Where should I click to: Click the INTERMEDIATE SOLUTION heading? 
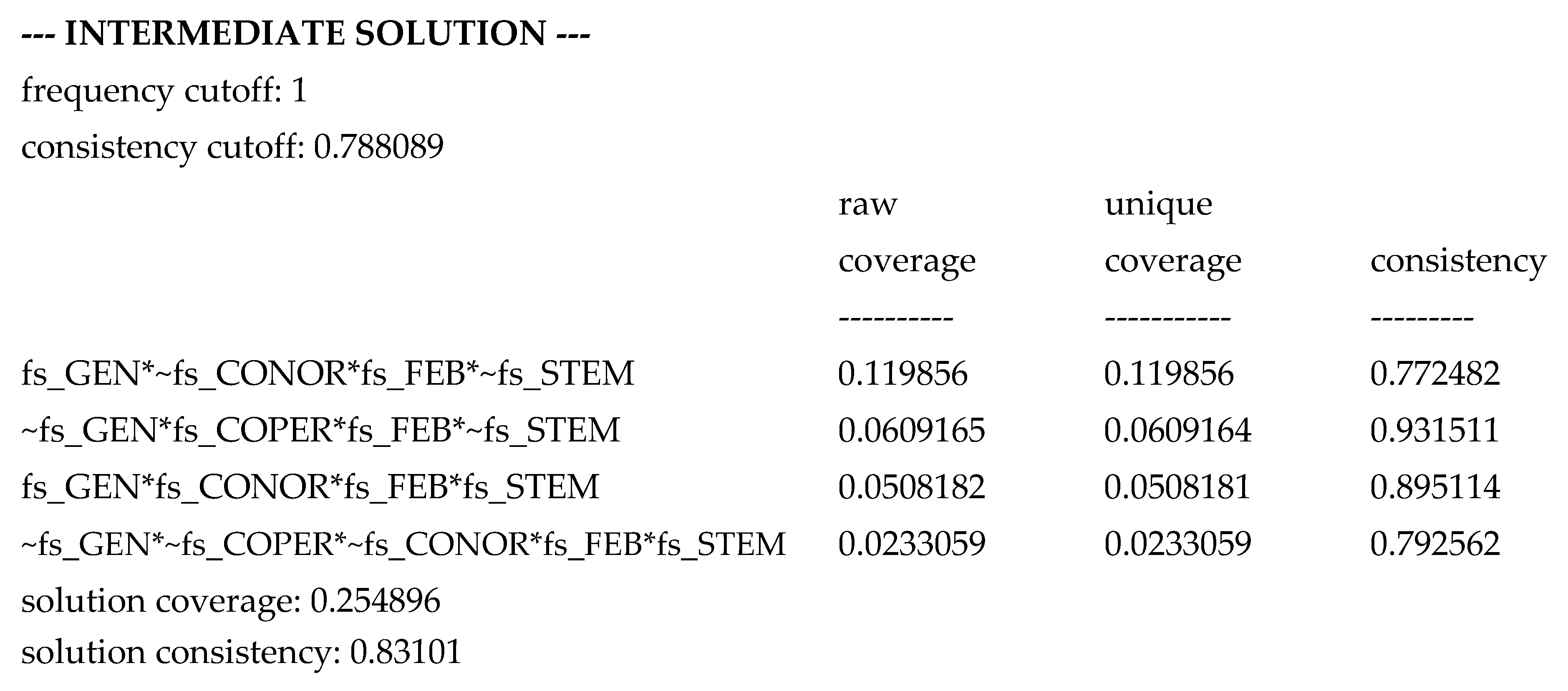(305, 33)
